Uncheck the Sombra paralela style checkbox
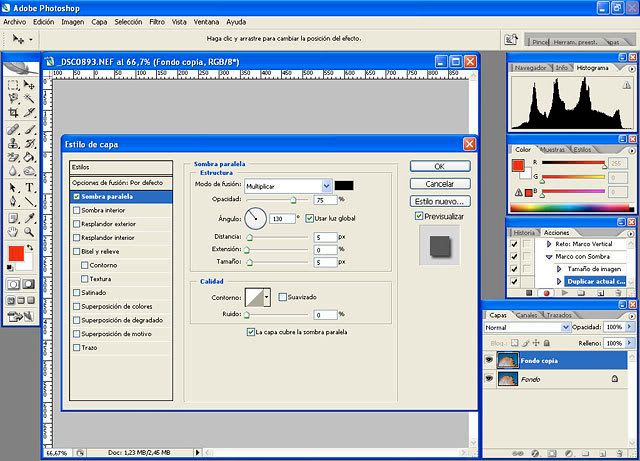The height and width of the screenshot is (461, 640). [x=76, y=196]
